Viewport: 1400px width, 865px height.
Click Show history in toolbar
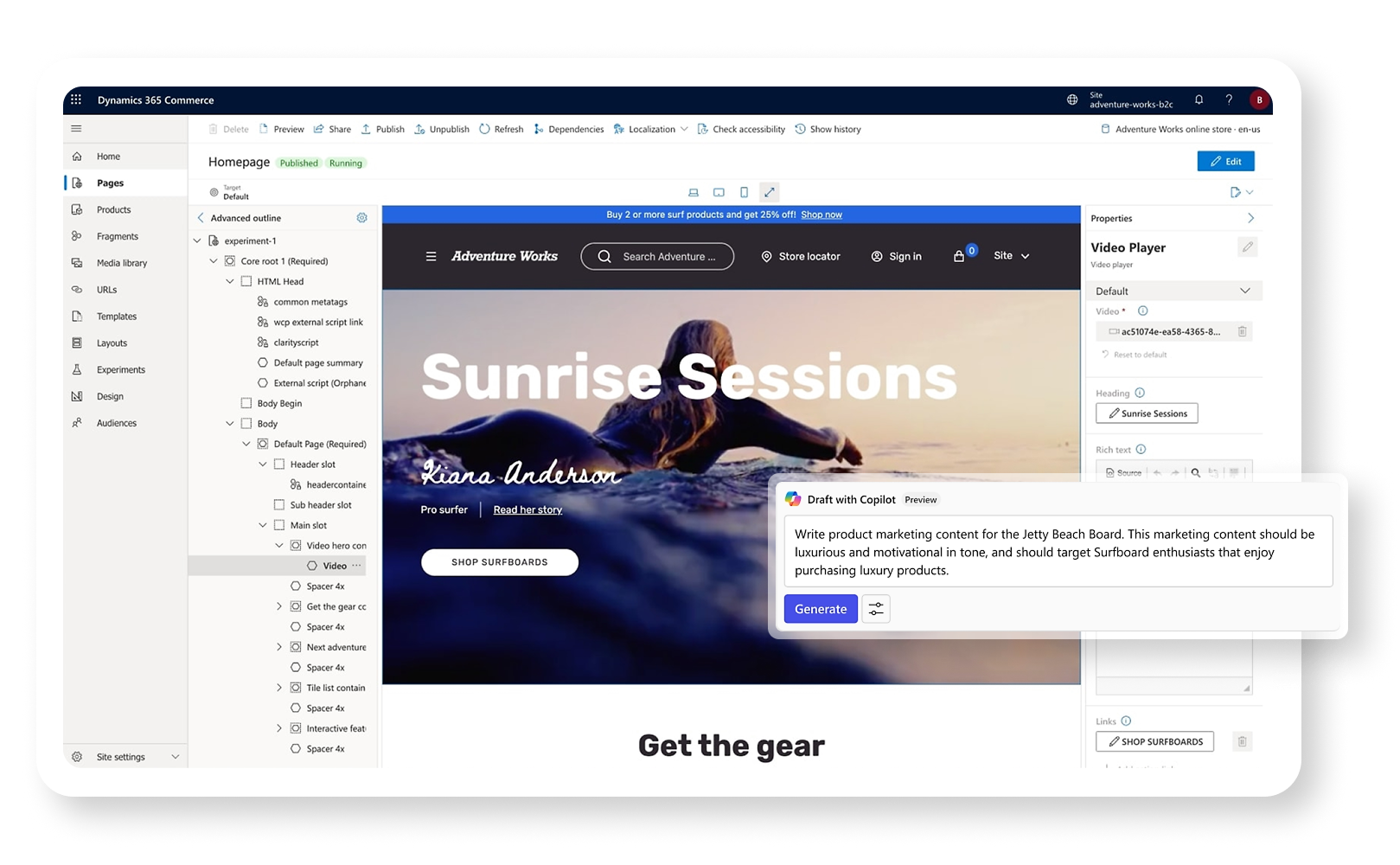point(828,129)
